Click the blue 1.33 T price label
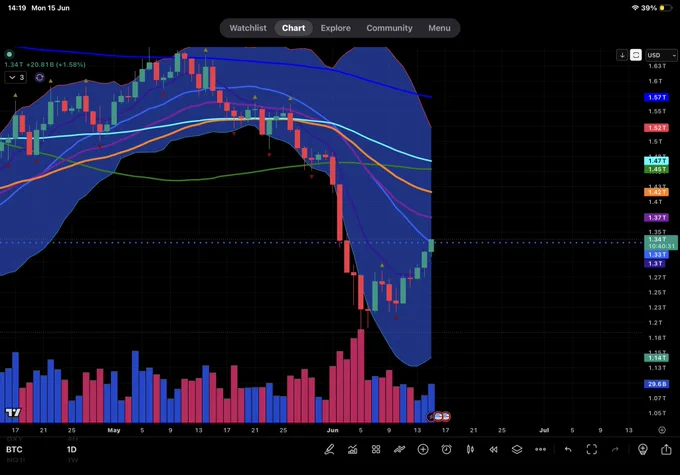This screenshot has width=680, height=475. click(657, 254)
